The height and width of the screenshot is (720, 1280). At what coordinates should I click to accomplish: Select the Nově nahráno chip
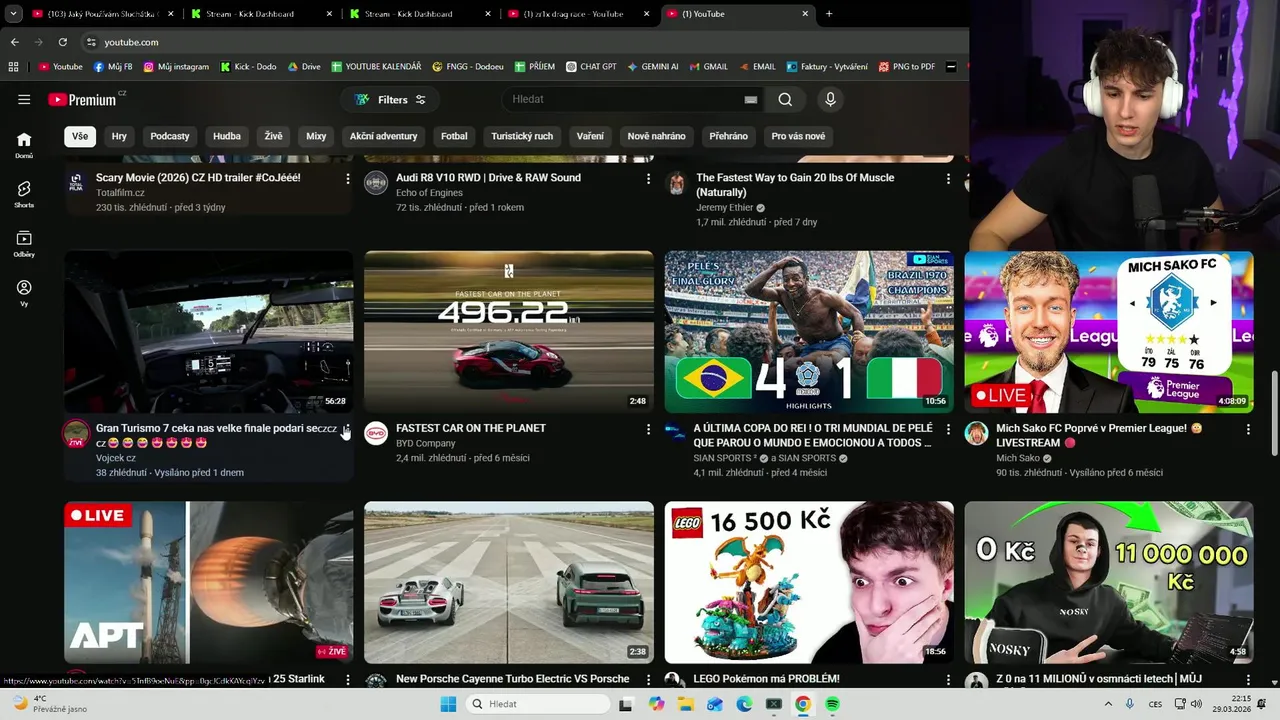[x=656, y=136]
